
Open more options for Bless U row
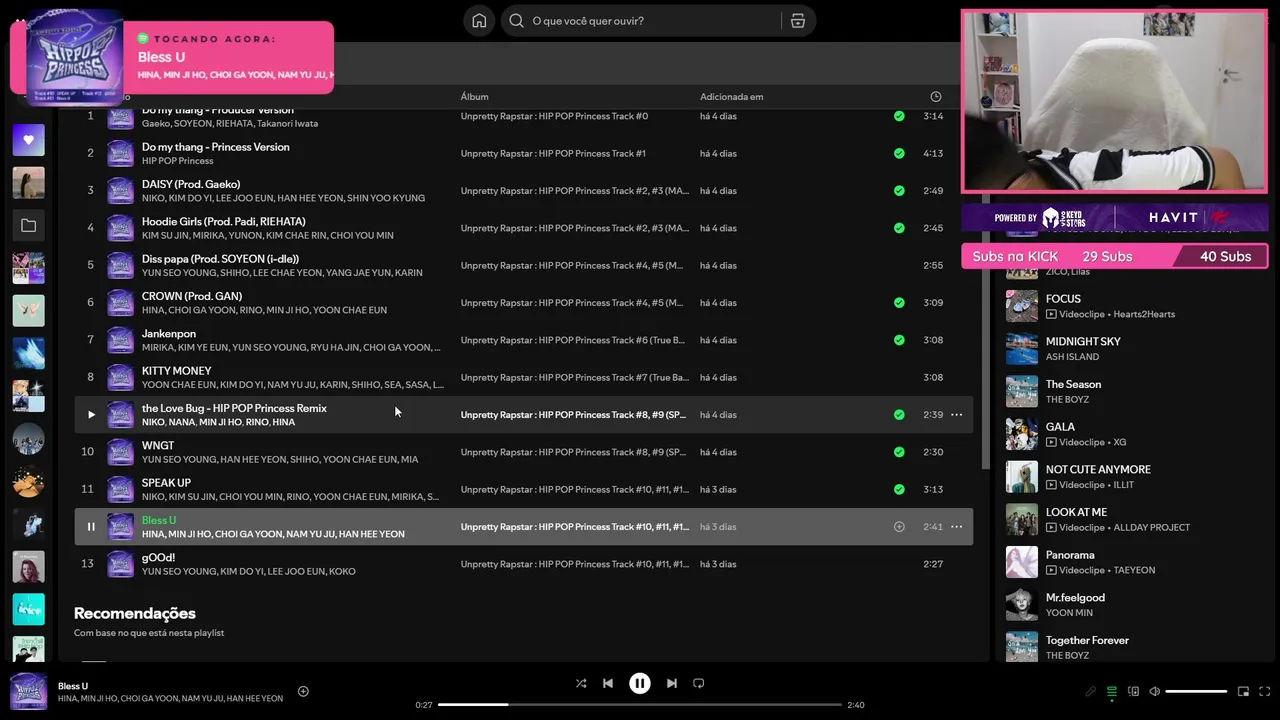point(956,527)
